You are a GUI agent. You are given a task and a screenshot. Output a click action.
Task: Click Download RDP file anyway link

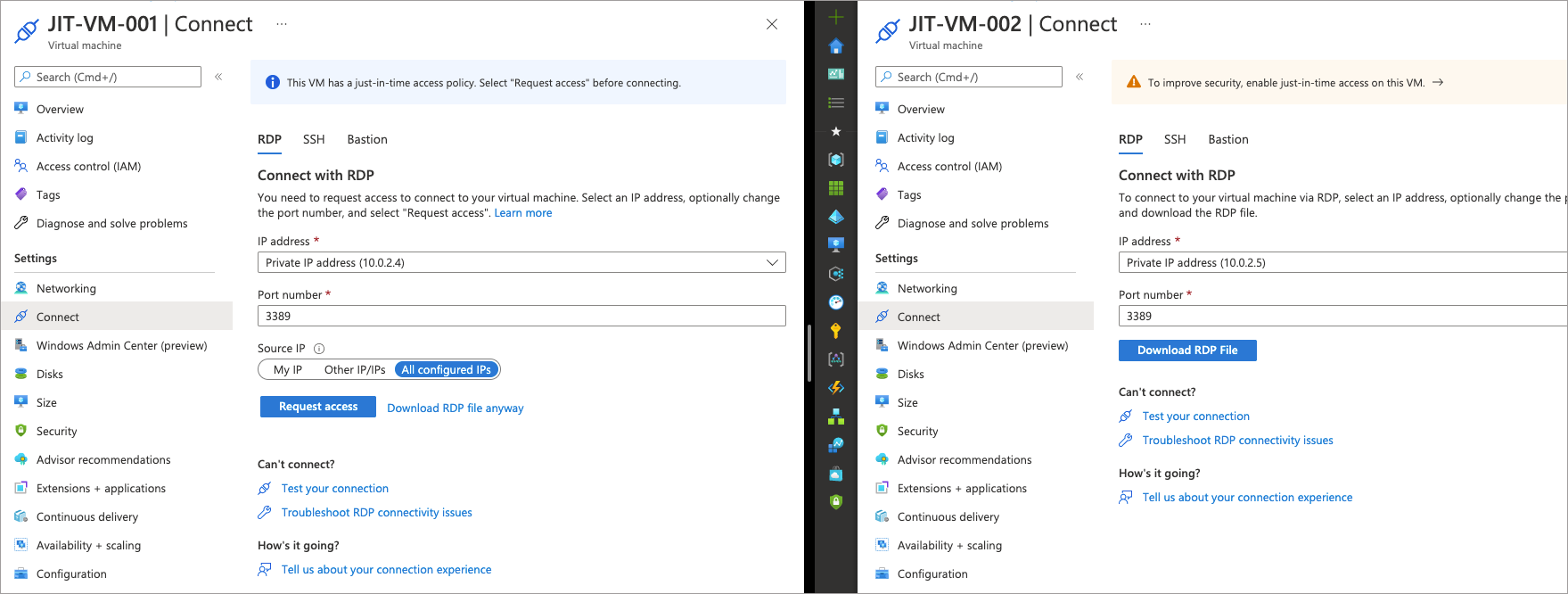coord(456,408)
